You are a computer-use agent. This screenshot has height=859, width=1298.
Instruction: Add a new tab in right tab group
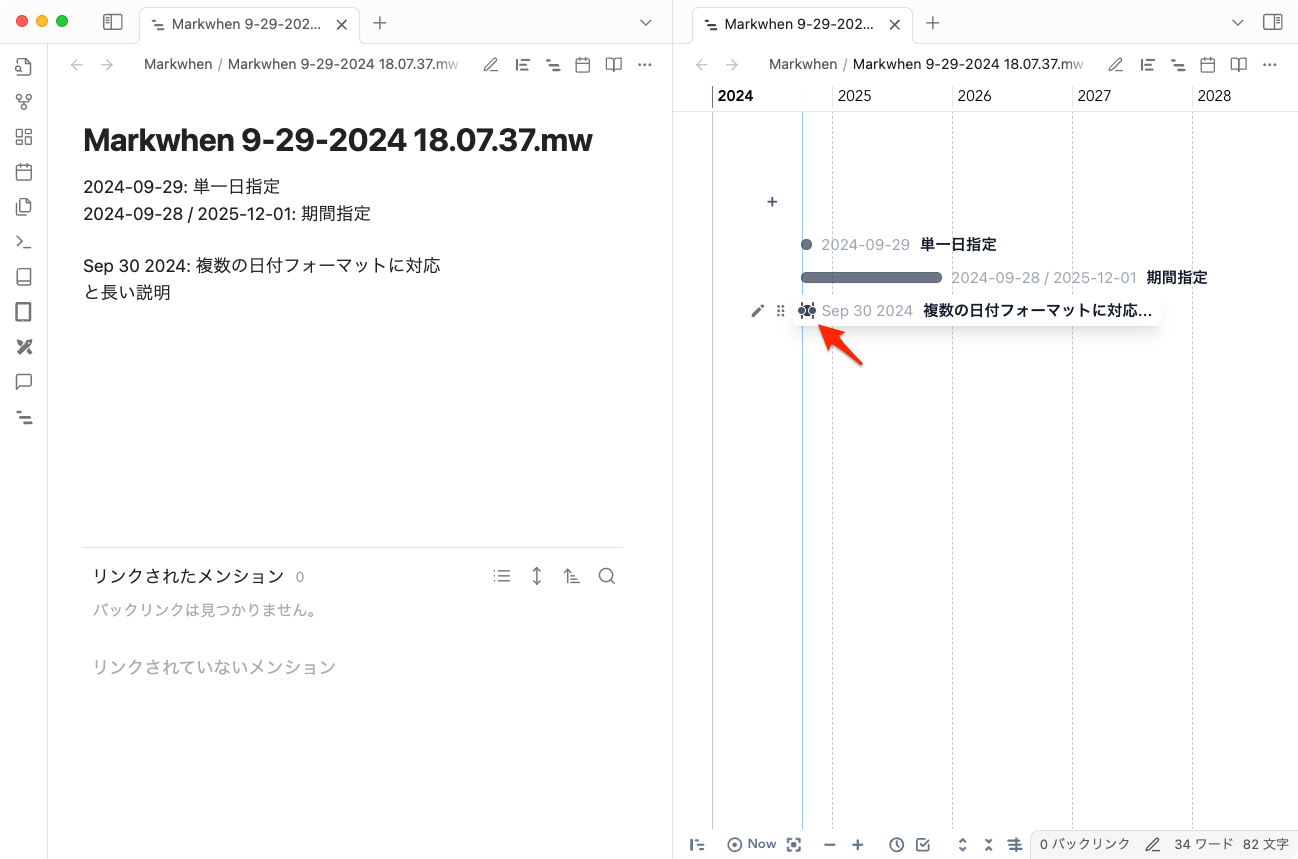click(933, 23)
